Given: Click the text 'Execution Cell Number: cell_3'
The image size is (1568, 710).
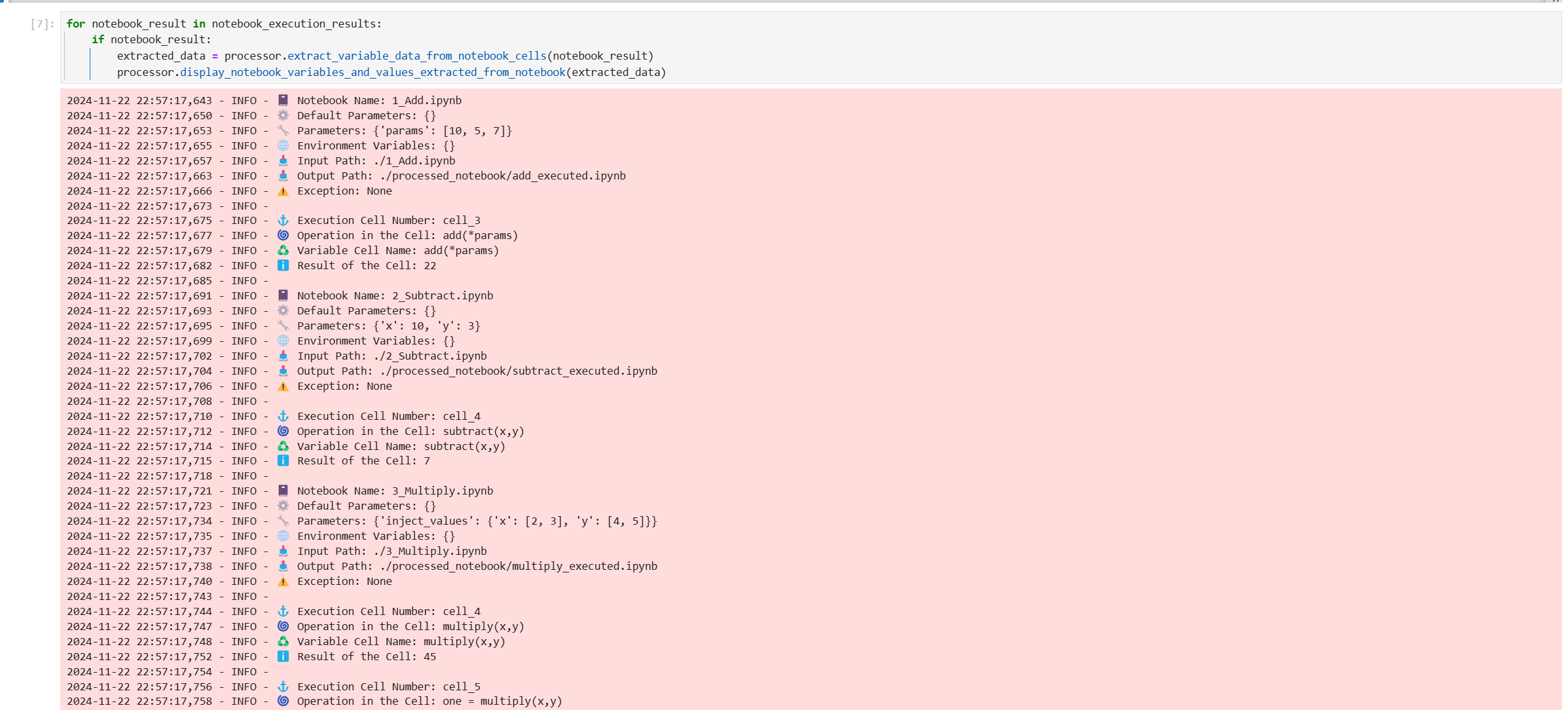Looking at the screenshot, I should point(388,220).
